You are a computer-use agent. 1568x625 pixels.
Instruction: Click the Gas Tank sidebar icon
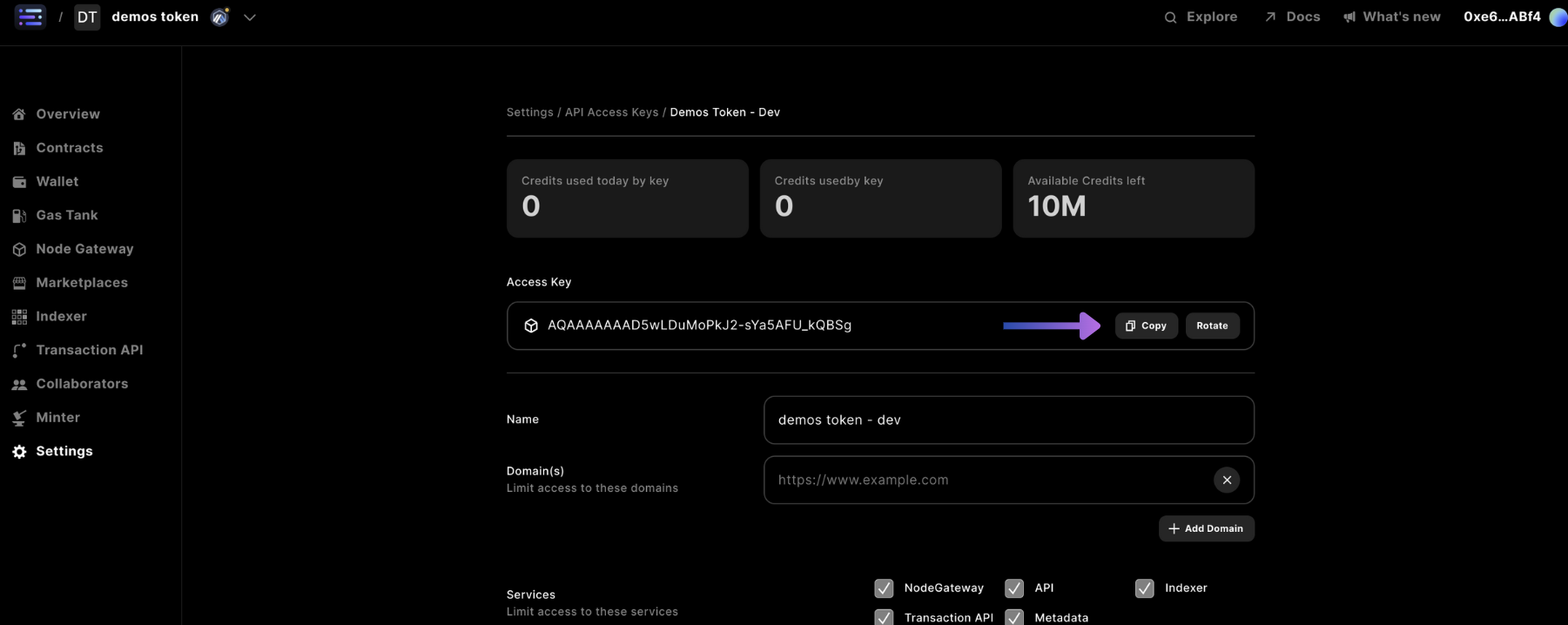pos(19,216)
